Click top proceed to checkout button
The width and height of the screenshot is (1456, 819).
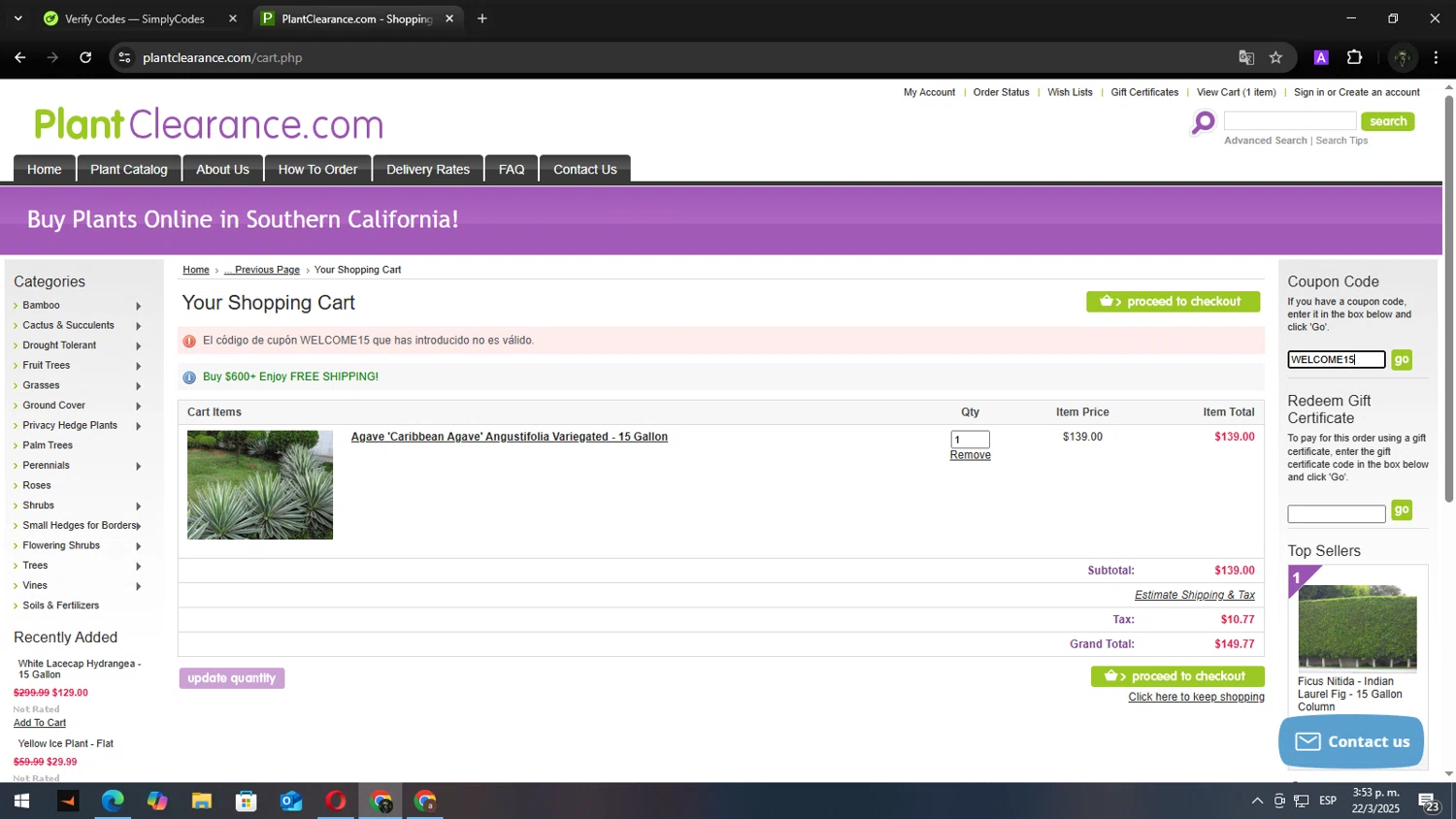(x=1173, y=302)
